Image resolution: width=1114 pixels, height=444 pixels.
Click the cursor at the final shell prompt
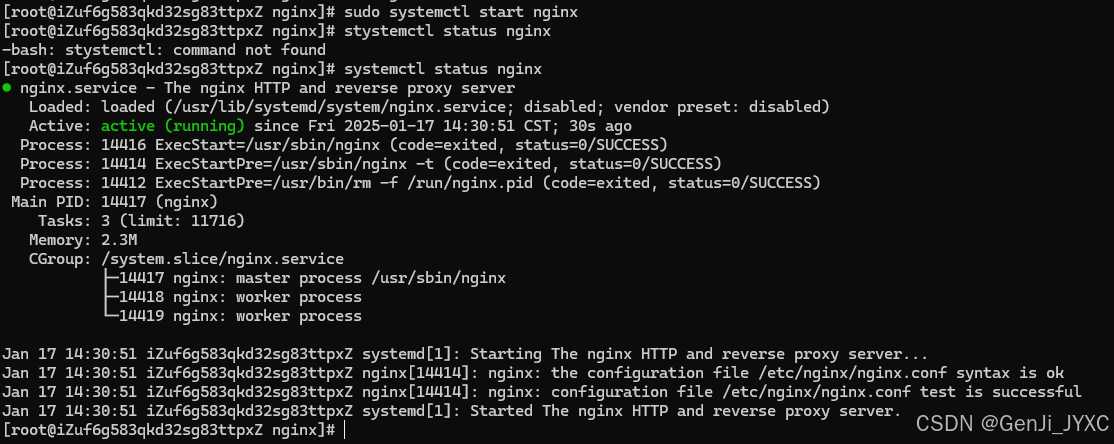[344, 429]
